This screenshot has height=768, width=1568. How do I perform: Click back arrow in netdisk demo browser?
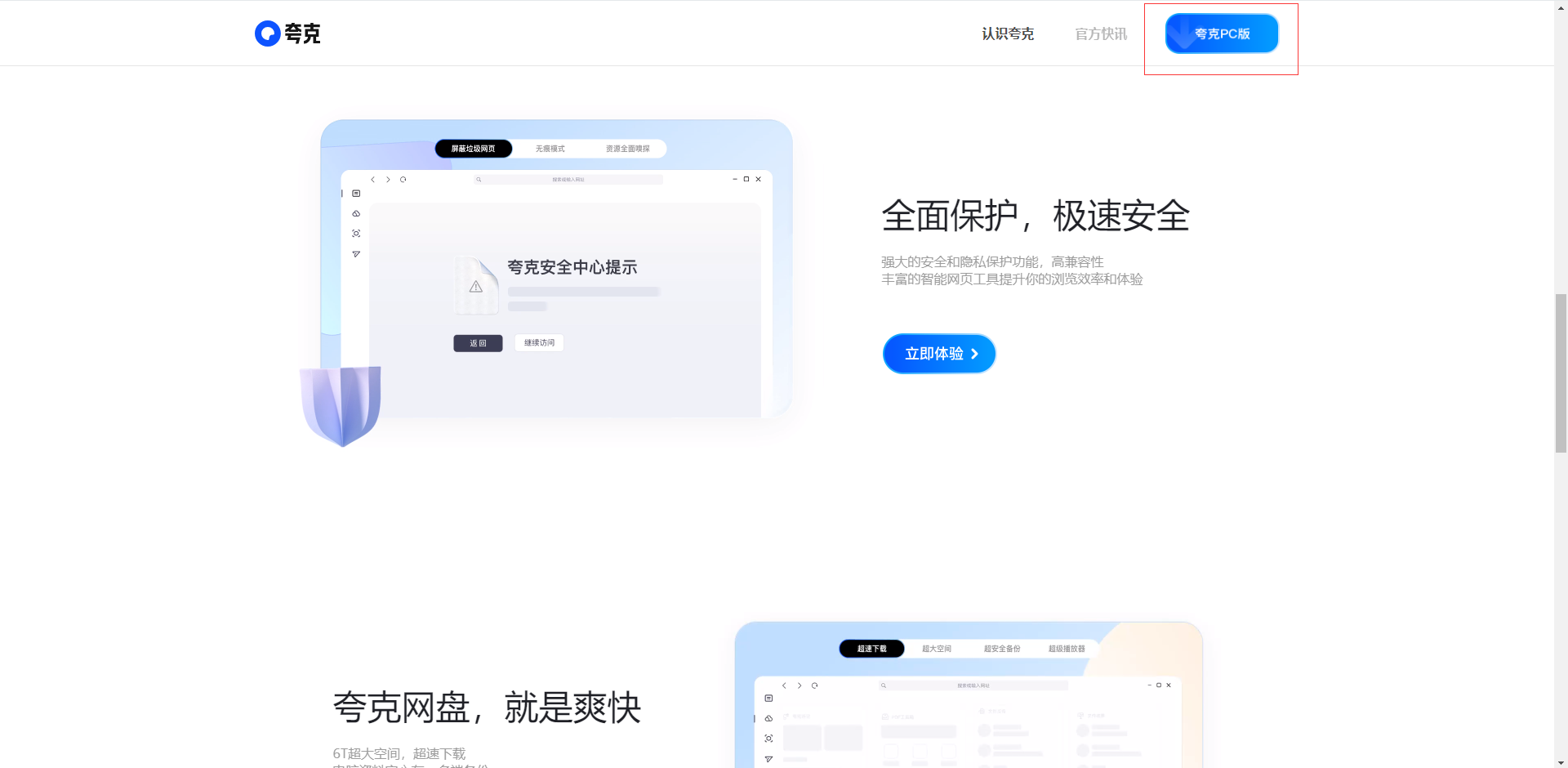coord(784,685)
